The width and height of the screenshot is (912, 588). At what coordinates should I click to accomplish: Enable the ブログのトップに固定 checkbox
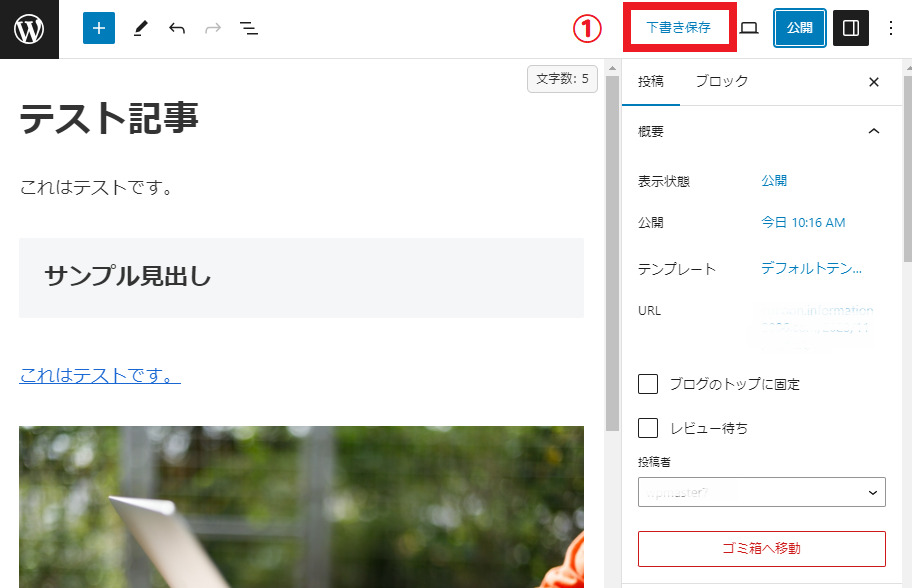[648, 384]
